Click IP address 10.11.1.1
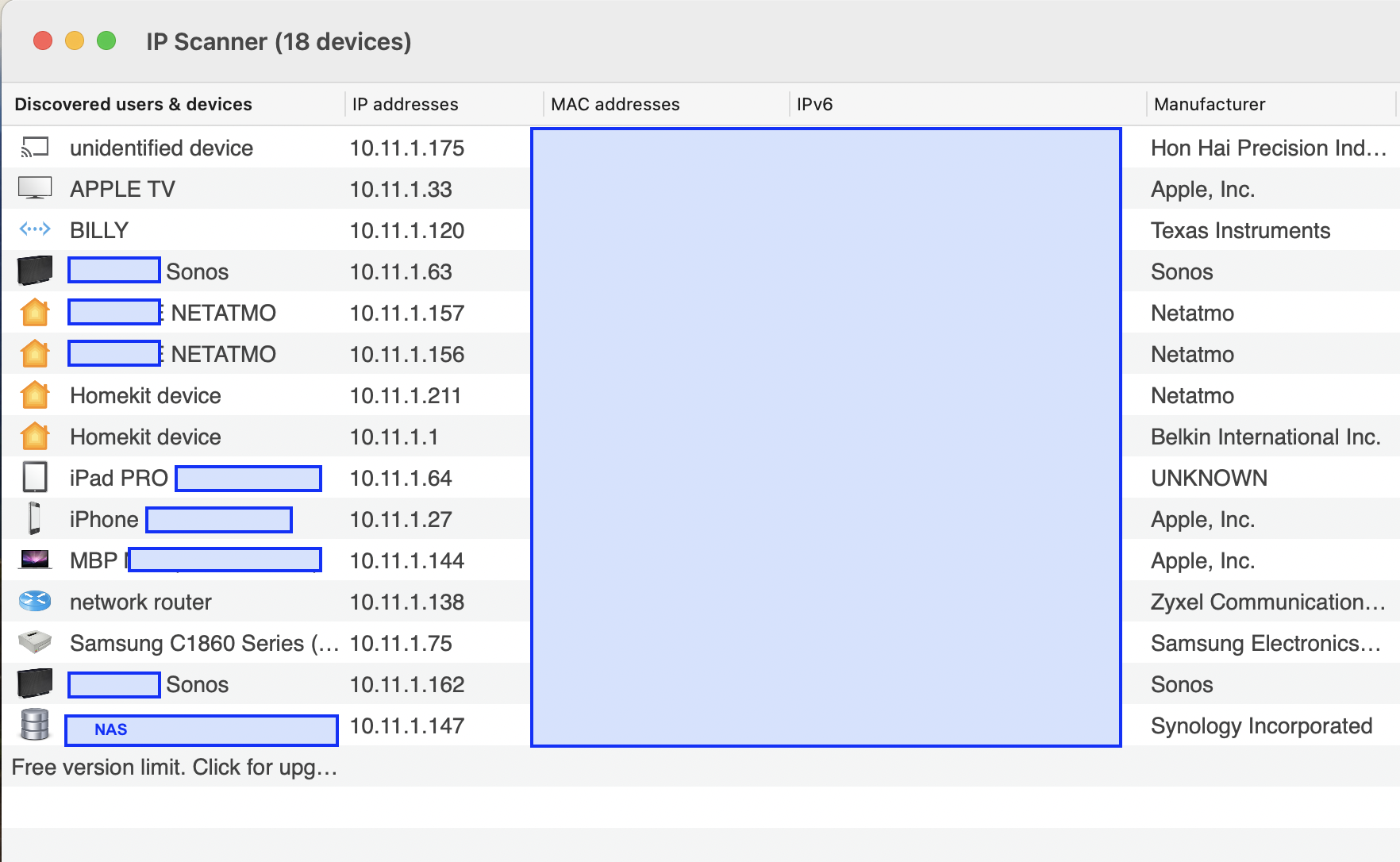This screenshot has width=1400, height=862. coord(394,437)
